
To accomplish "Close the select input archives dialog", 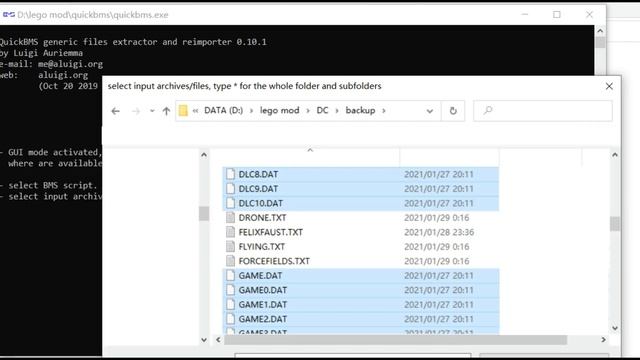I will (x=609, y=86).
